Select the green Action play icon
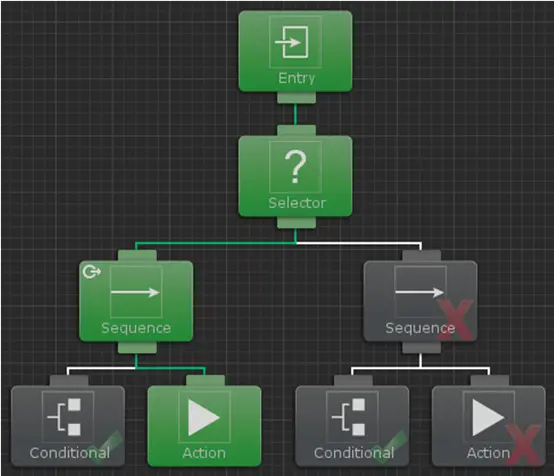Viewport: 554px width, 476px height. tap(205, 417)
